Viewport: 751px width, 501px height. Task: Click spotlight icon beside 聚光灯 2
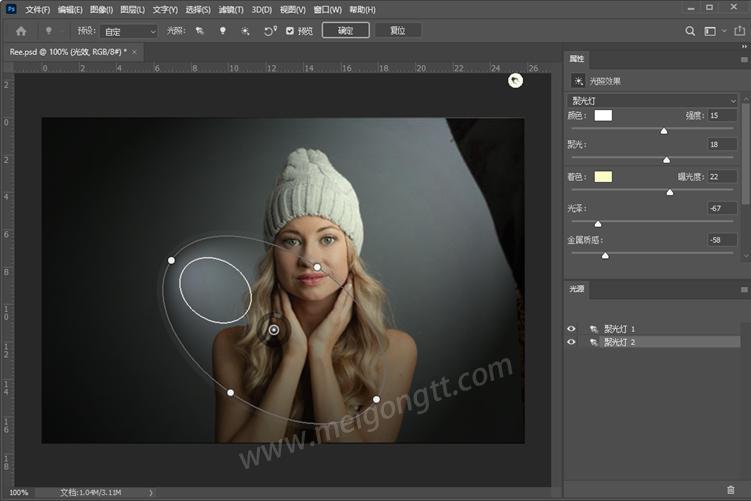[594, 342]
